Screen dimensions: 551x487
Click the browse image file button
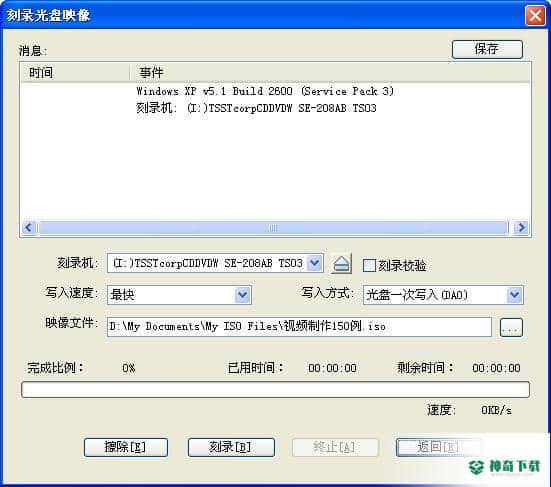click(x=511, y=327)
